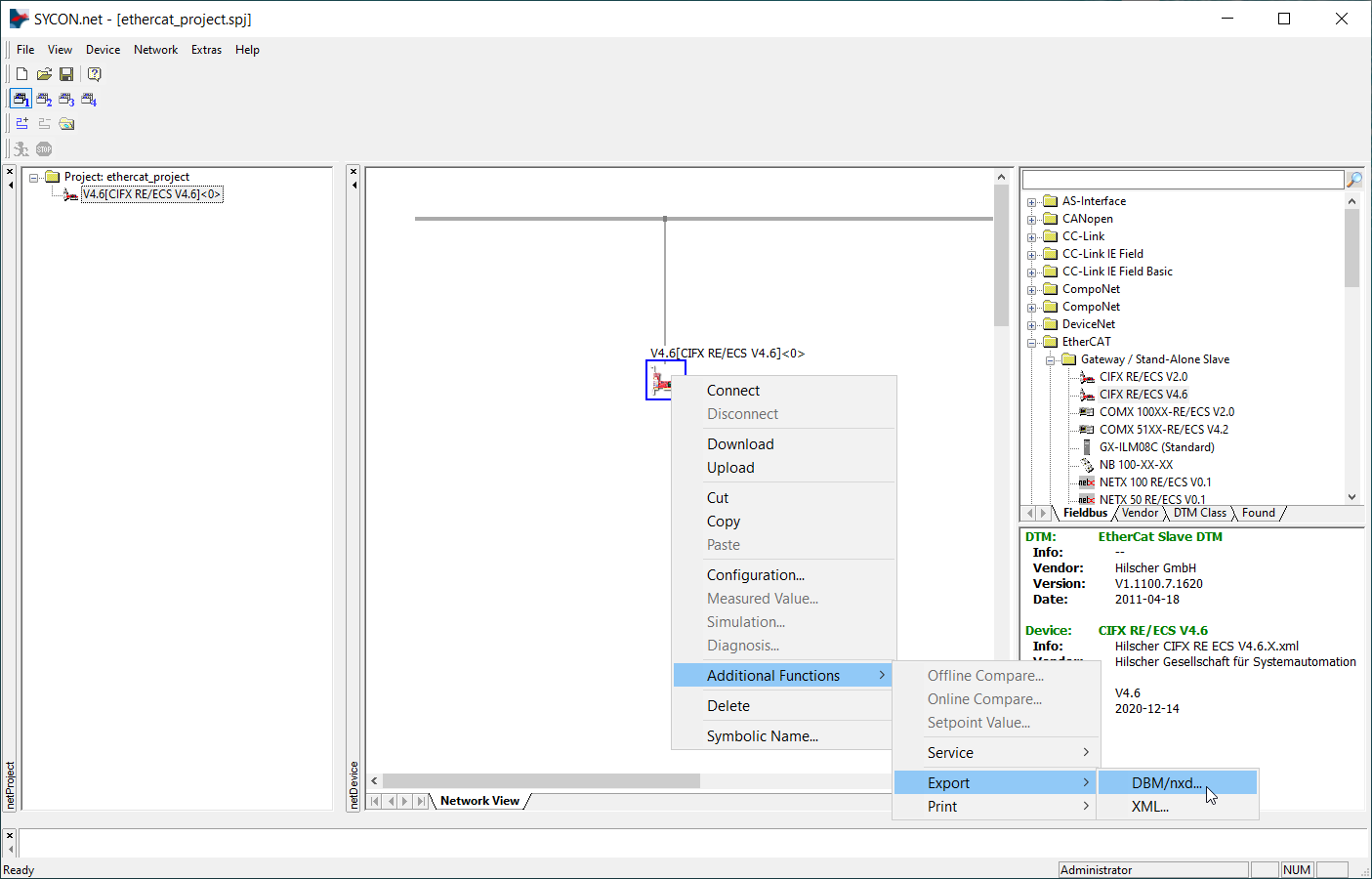The image size is (1372, 879).
Task: Collapse the Project ethercat_project tree node
Action: (34, 178)
